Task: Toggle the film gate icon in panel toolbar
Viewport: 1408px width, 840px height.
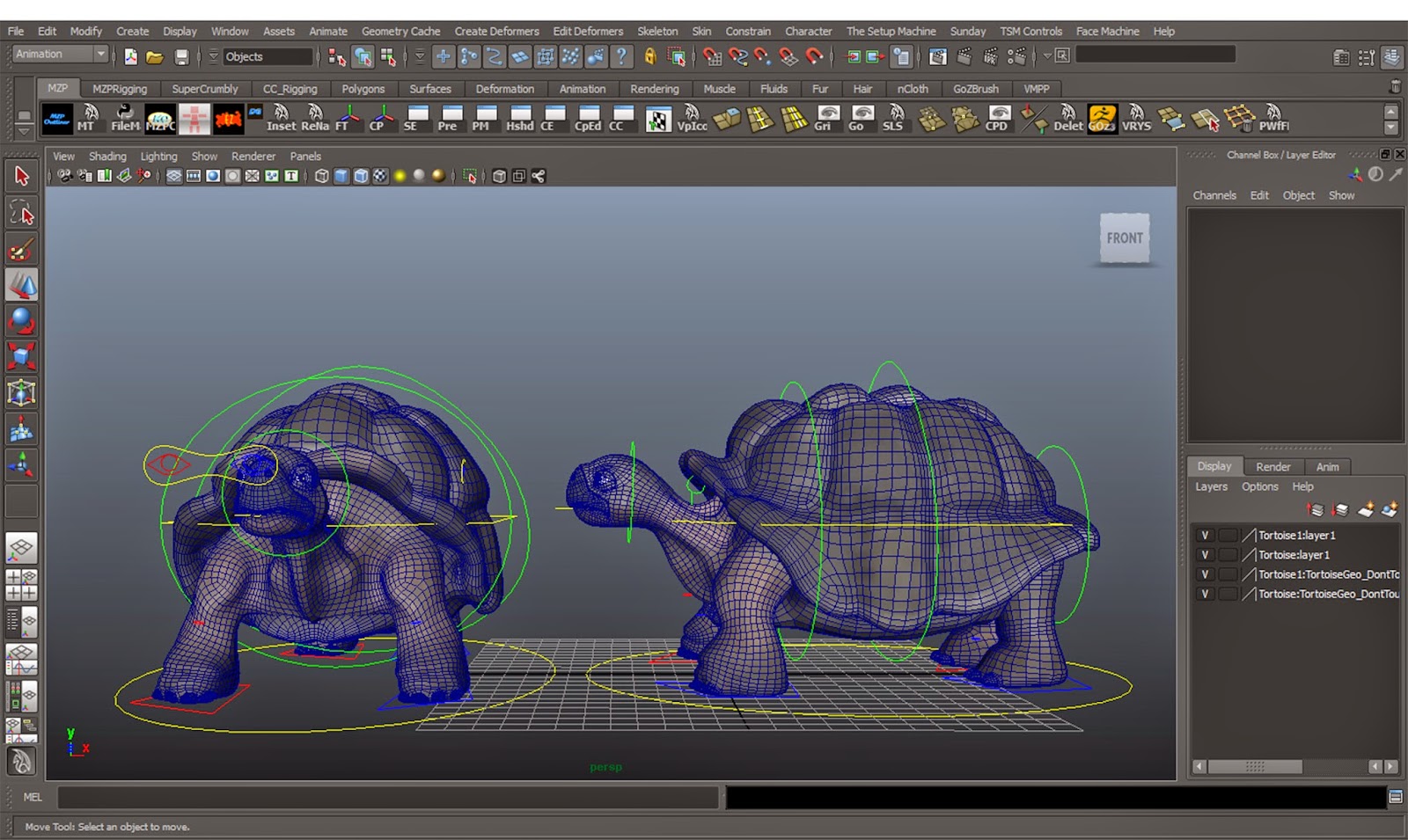Action: (194, 176)
